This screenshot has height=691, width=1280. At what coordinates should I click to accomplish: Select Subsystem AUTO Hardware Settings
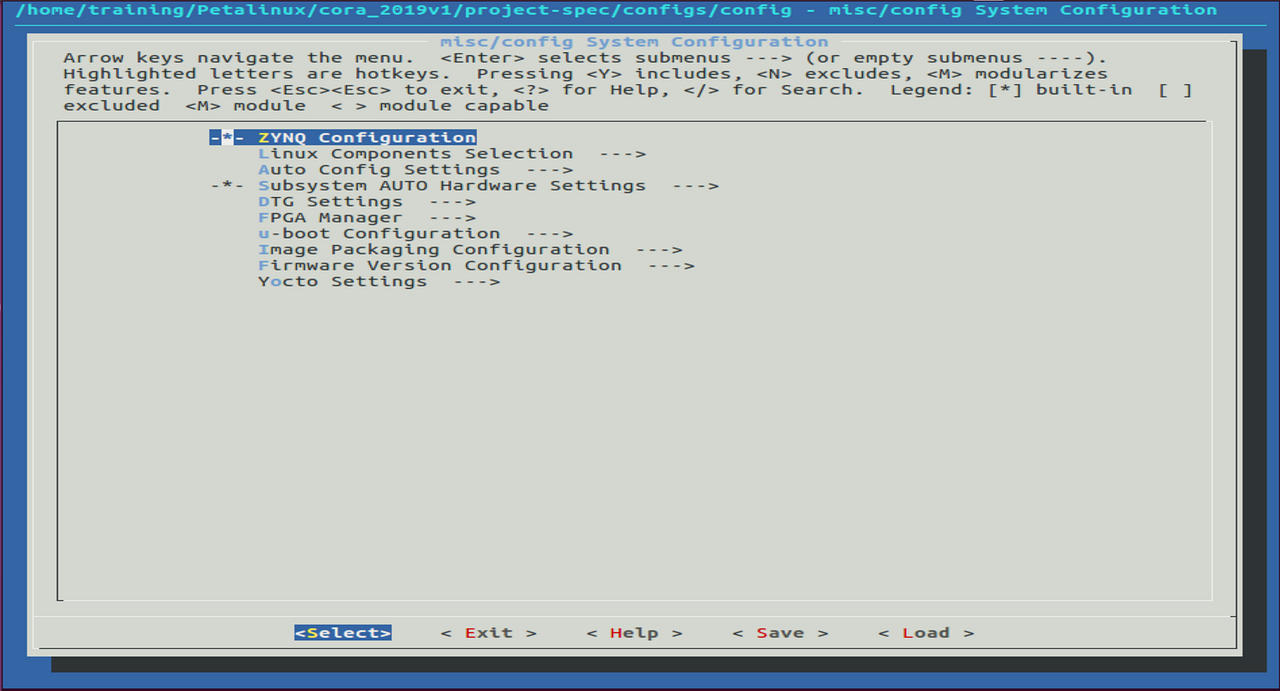tap(450, 185)
